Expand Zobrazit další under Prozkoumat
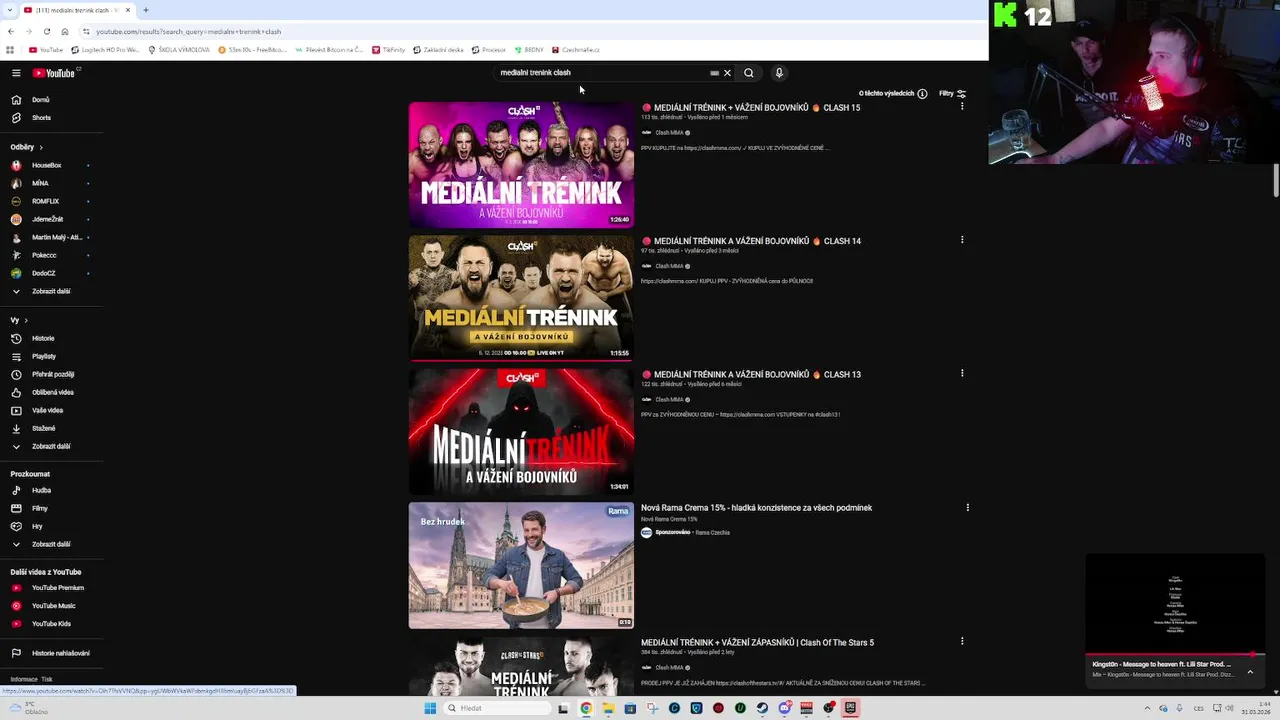Screen dimensions: 1280x720 pos(50,544)
